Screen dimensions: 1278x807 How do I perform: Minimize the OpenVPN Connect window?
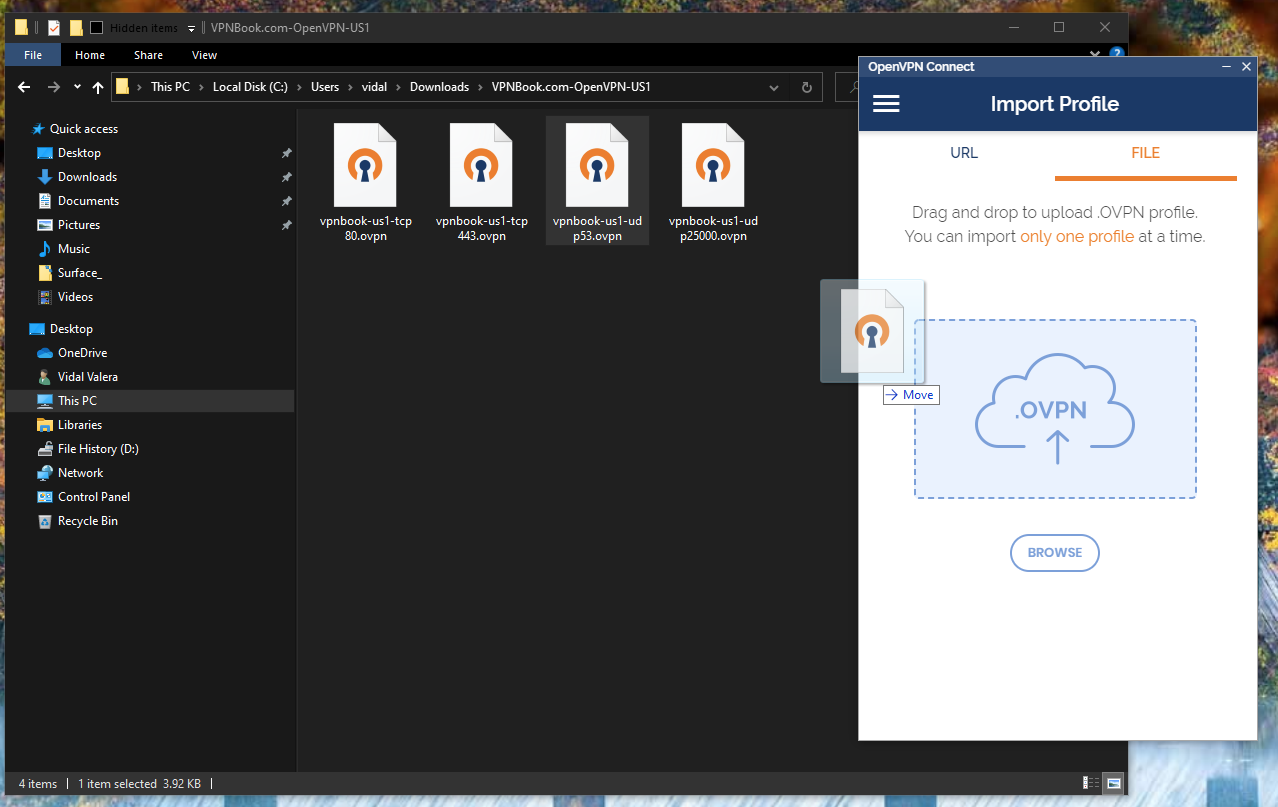[x=1226, y=67]
